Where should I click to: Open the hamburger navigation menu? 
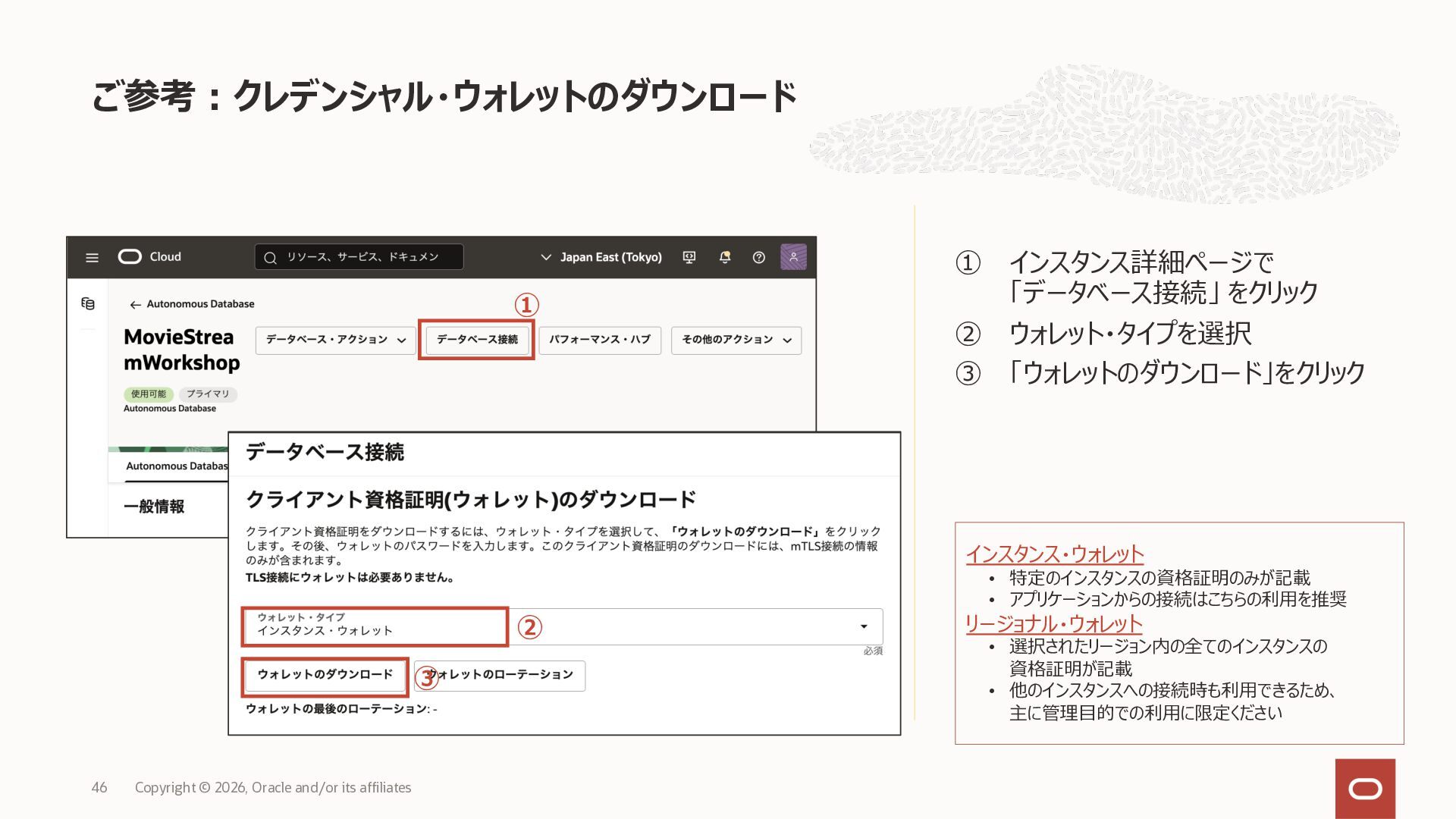click(92, 258)
